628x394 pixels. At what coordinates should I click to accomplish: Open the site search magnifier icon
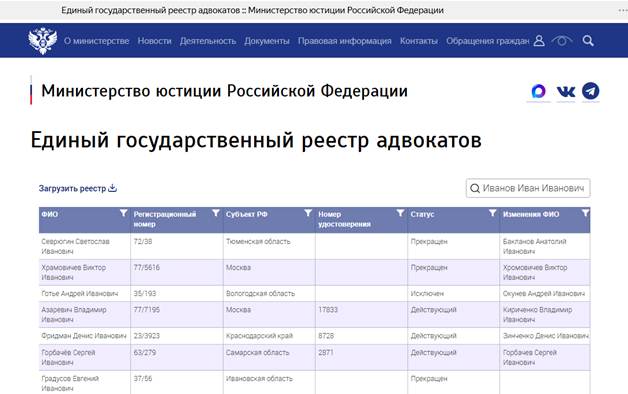pyautogui.click(x=588, y=40)
